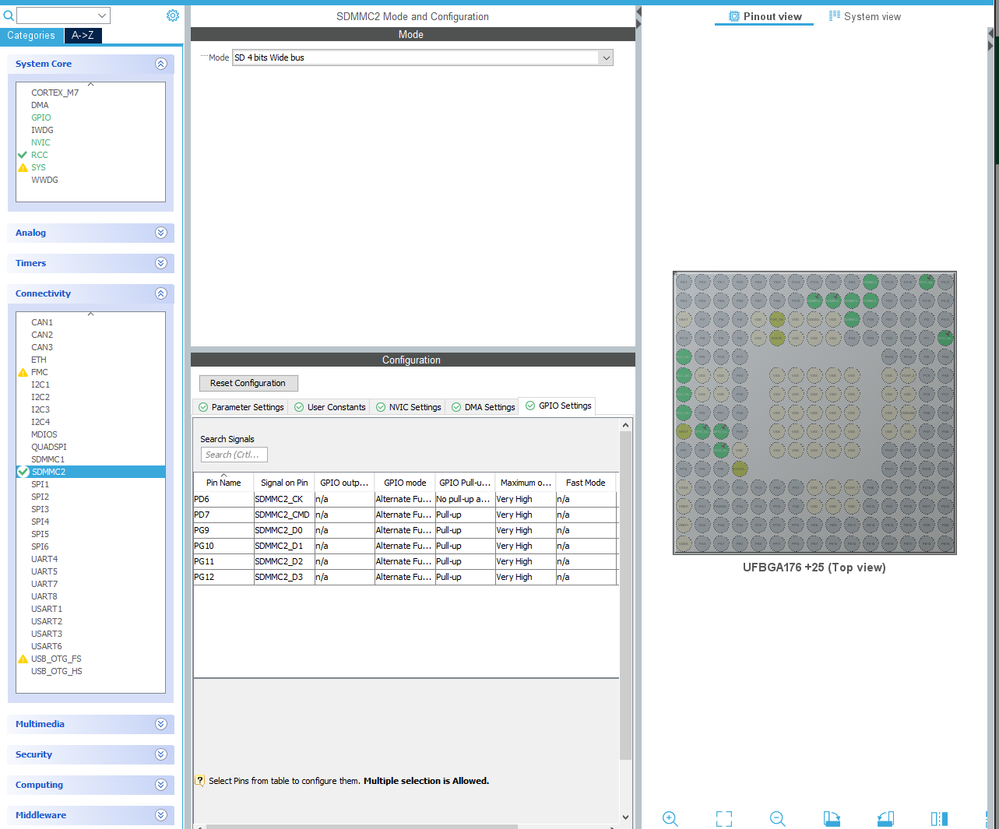Image resolution: width=999 pixels, height=829 pixels.
Task: Expand the Timers category
Action: (x=161, y=263)
